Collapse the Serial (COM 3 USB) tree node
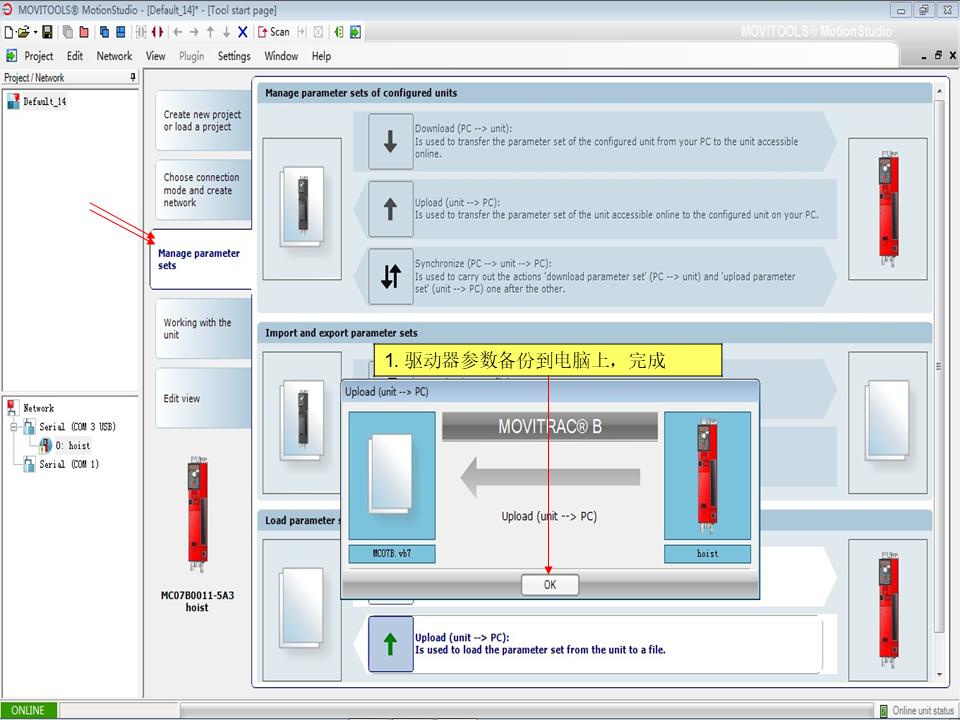 pyautogui.click(x=14, y=427)
